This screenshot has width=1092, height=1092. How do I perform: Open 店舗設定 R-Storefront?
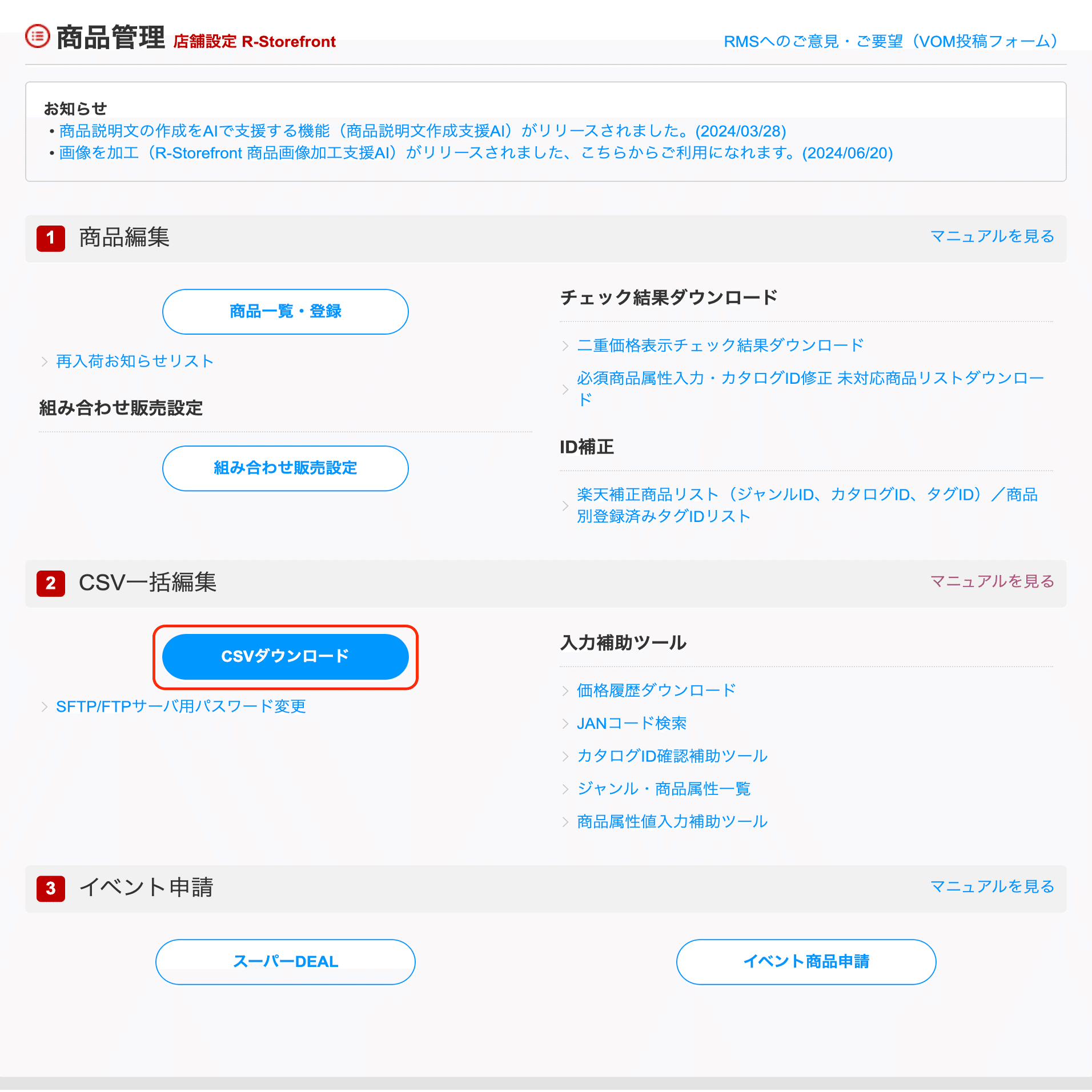tap(254, 41)
